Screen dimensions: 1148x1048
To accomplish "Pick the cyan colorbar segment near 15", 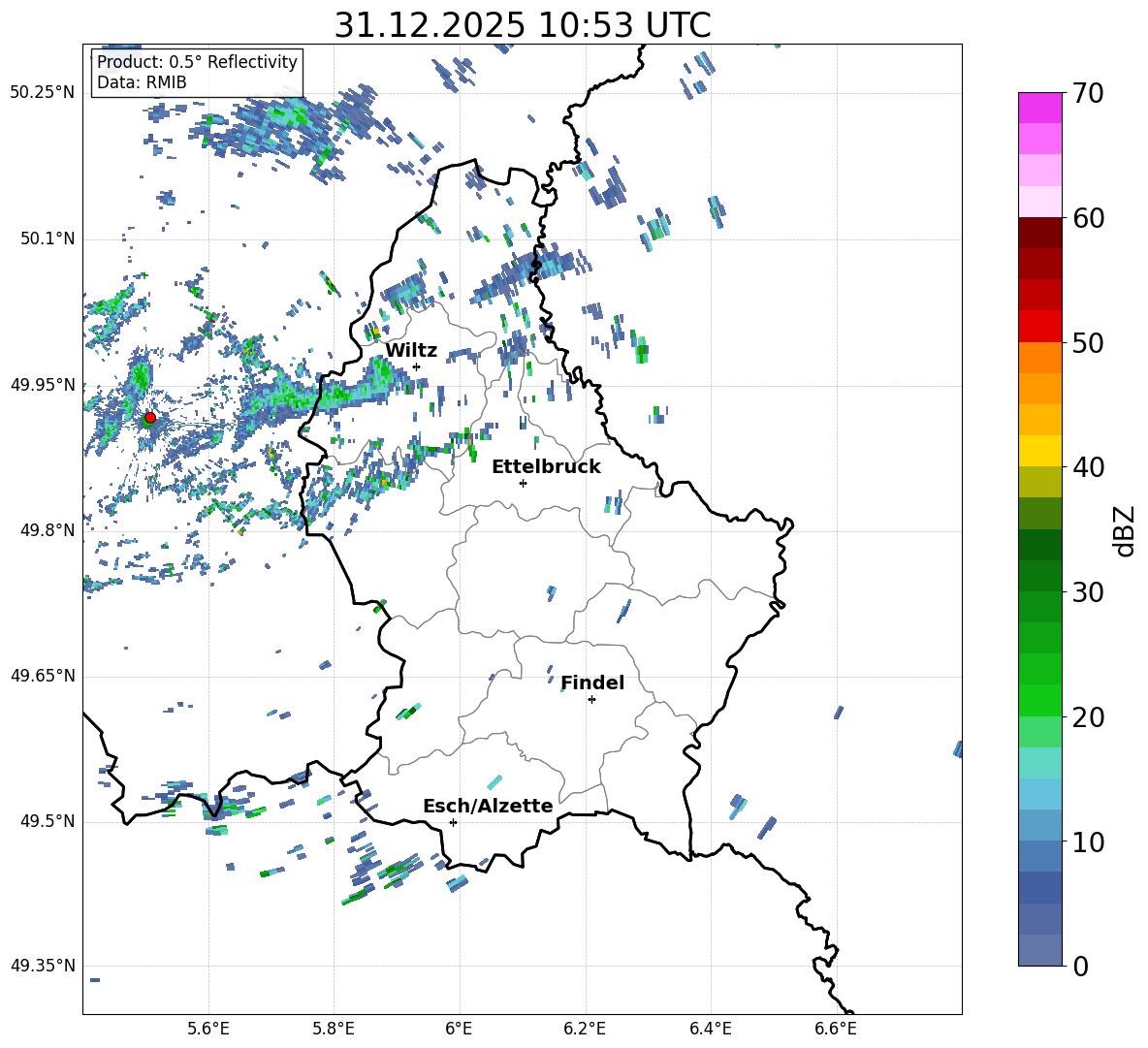I will 1039,763.
